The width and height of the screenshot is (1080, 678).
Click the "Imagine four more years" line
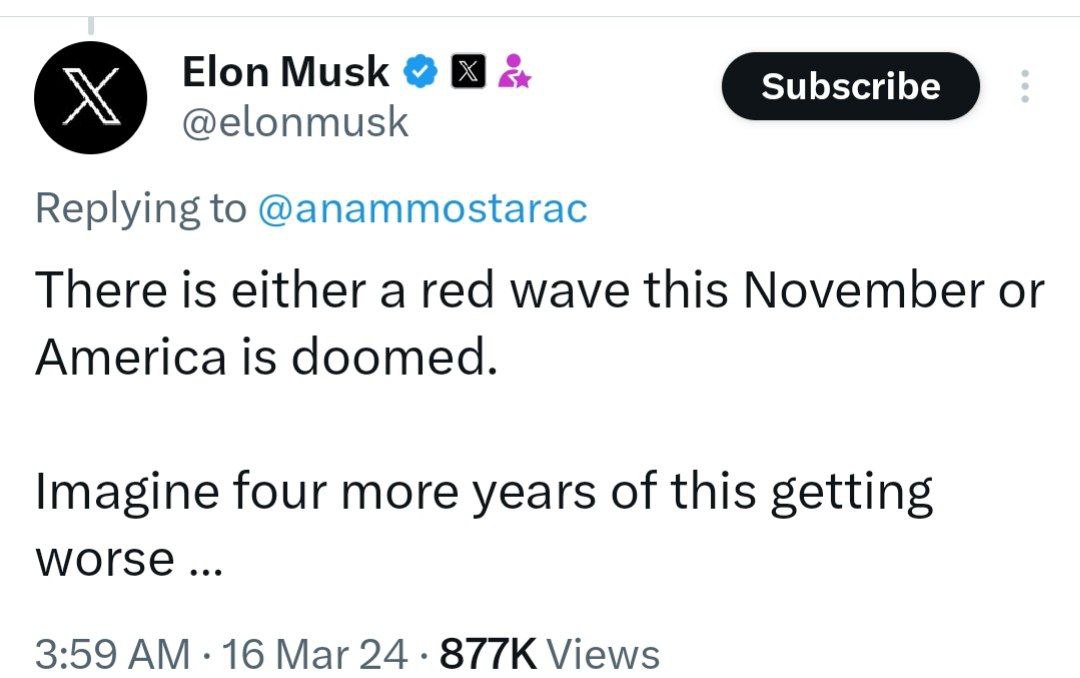484,493
